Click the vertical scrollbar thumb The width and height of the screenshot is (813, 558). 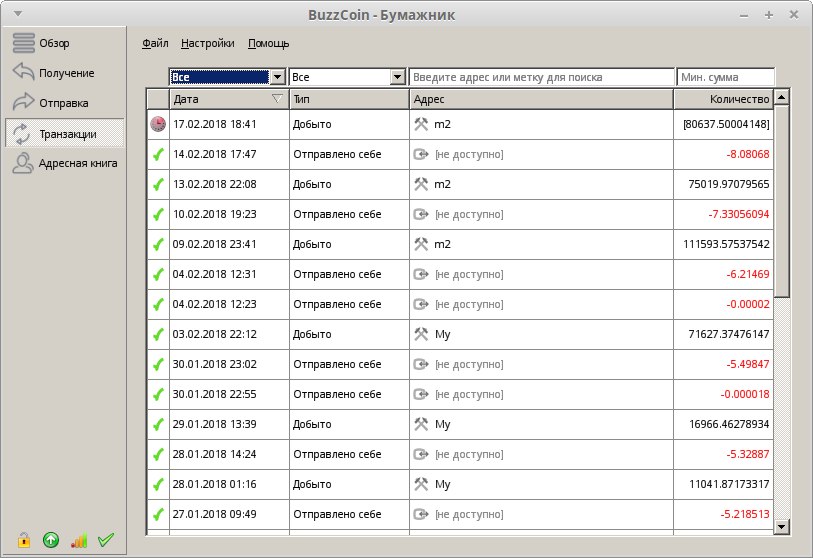[781, 201]
